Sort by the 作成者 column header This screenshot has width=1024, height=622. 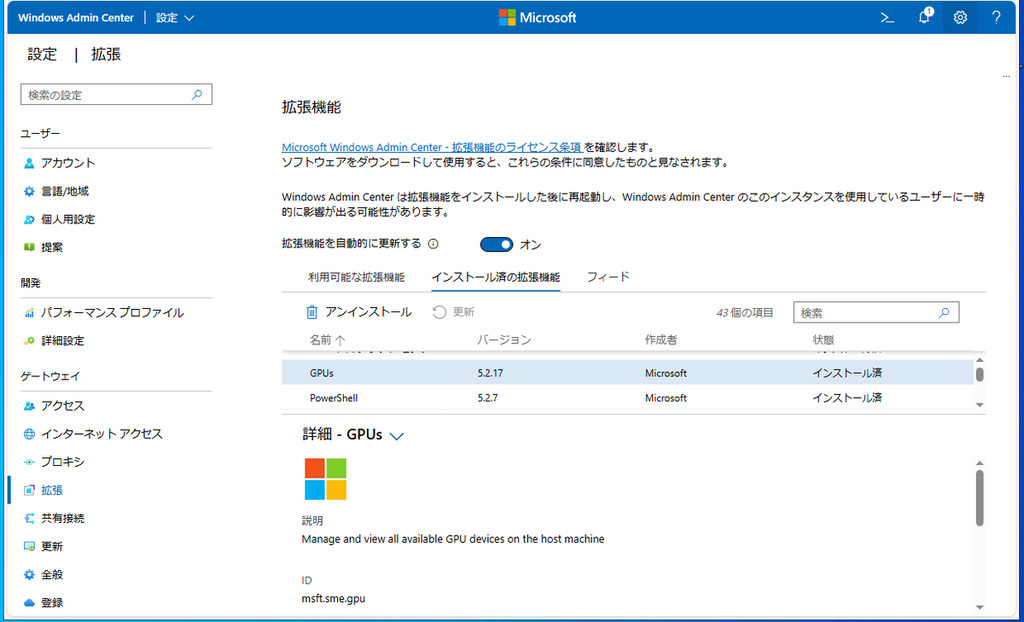click(x=661, y=340)
